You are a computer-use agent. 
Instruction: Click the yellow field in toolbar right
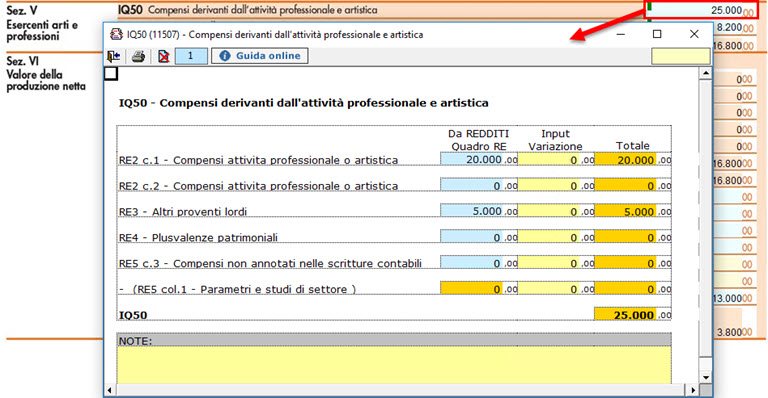680,56
